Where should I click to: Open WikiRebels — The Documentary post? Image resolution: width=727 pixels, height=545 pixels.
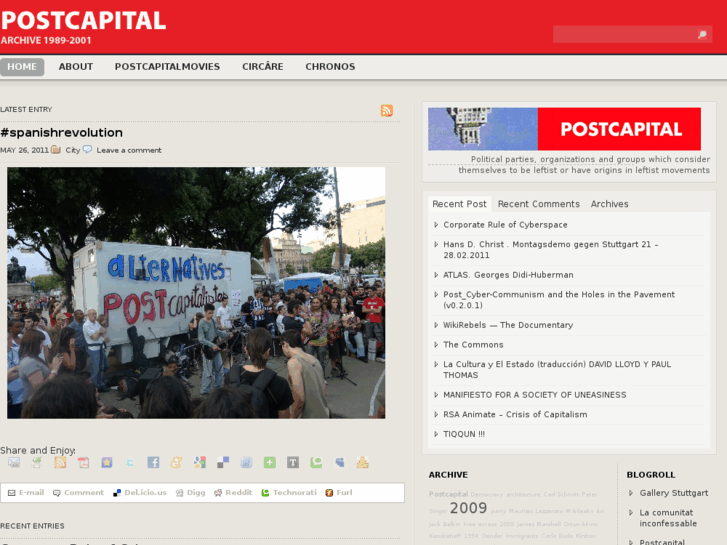point(508,325)
